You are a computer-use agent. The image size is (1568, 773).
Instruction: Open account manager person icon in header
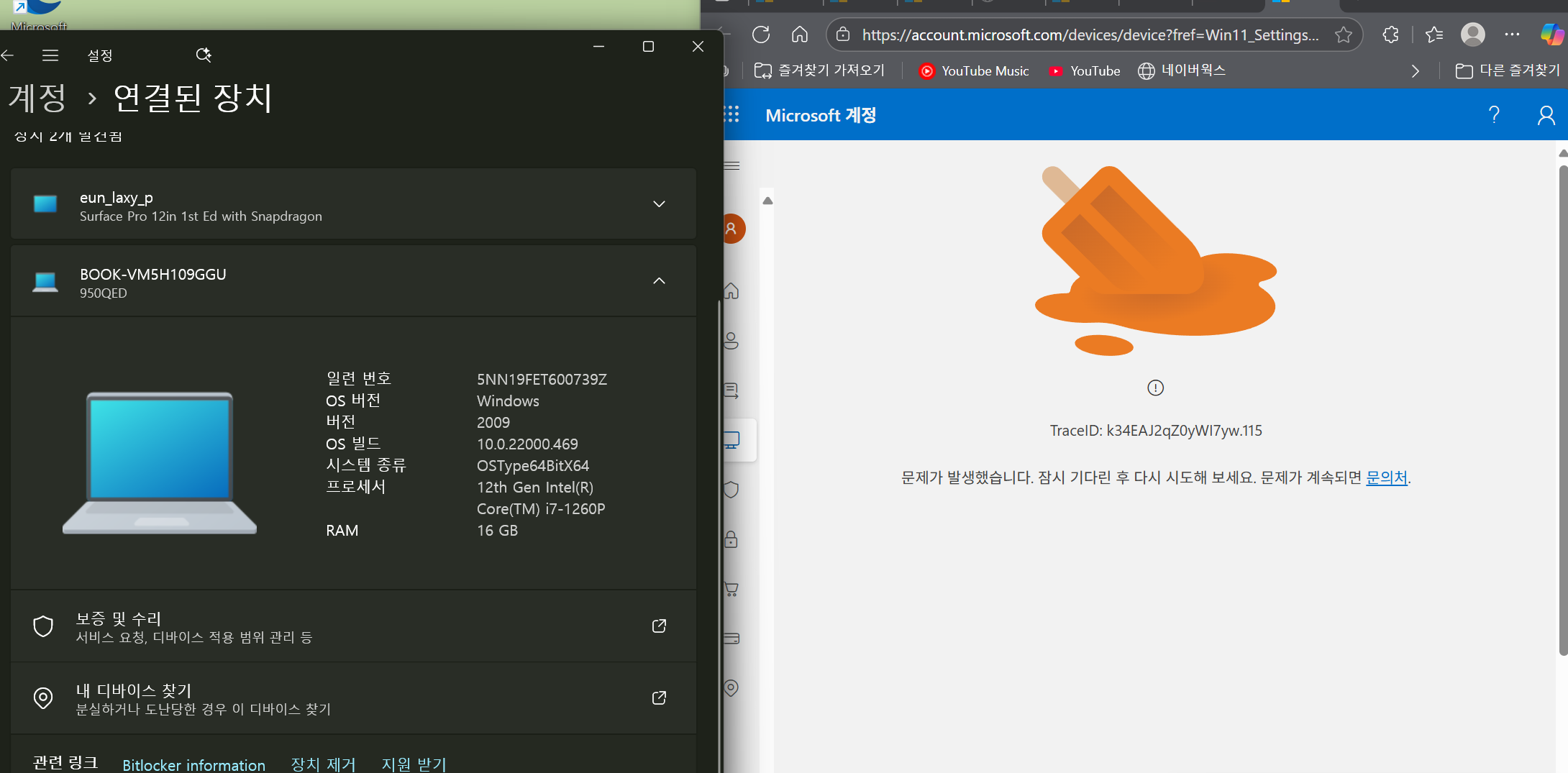click(1546, 115)
